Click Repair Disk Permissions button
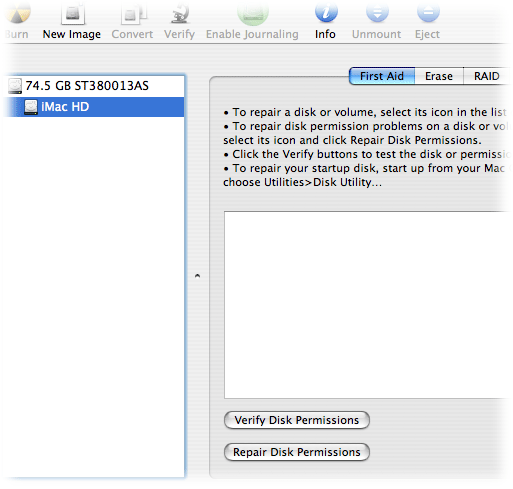The image size is (513, 489). [297, 452]
